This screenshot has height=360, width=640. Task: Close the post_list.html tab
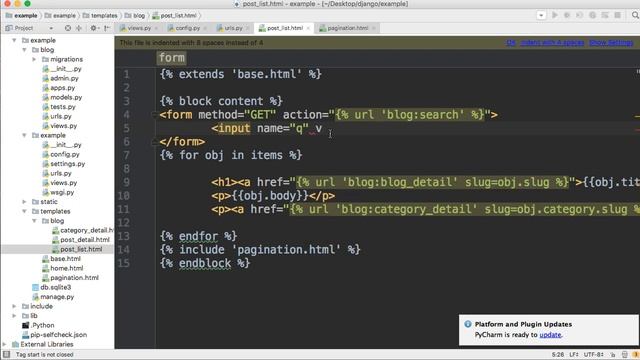308,28
